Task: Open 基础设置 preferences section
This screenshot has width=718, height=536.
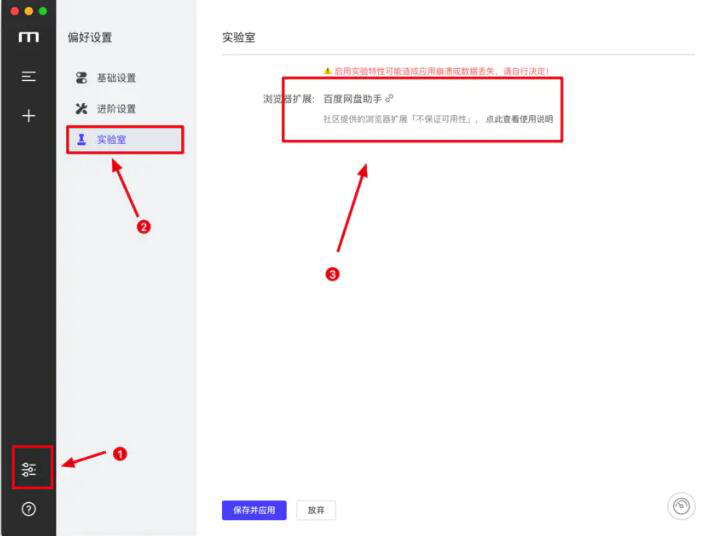Action: point(125,78)
